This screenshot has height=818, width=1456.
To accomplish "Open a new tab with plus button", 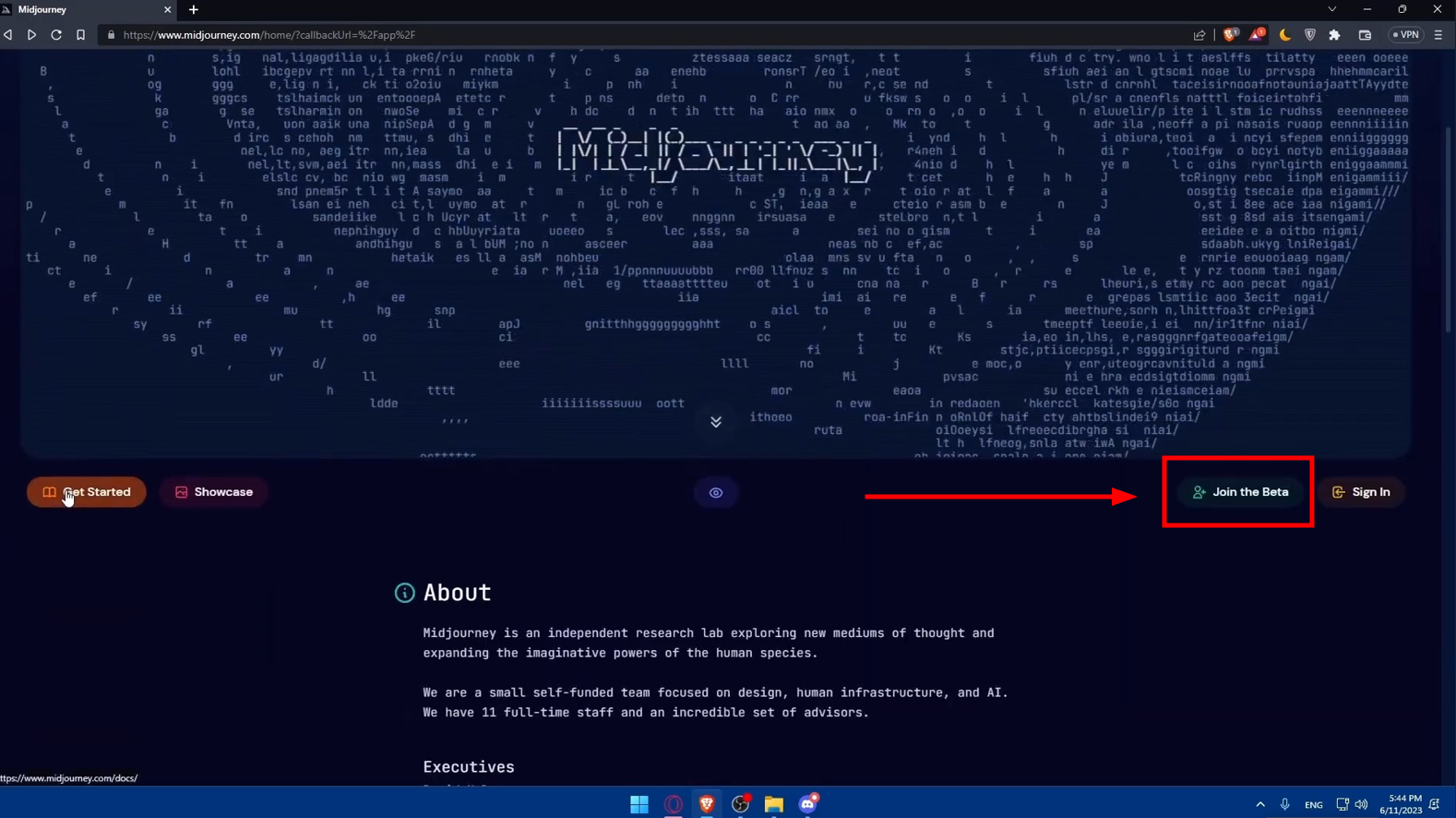I will [194, 9].
